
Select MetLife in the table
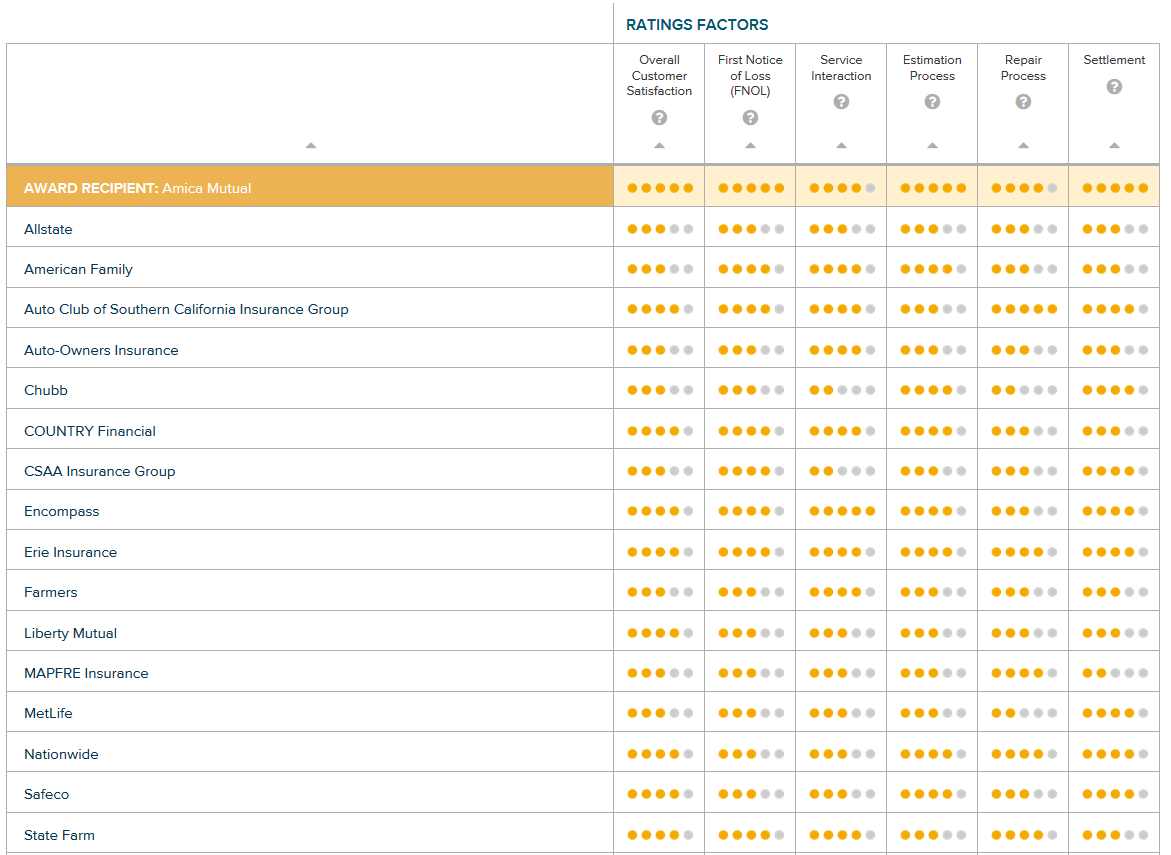click(x=48, y=713)
